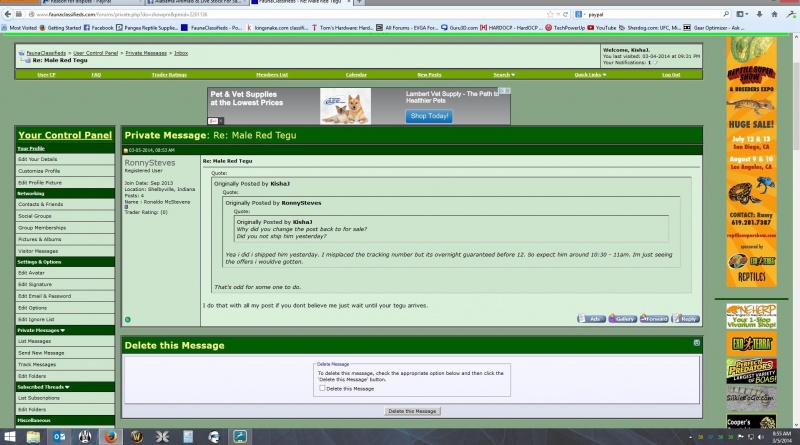Open the YouTube bookmark in bookmarks bar

pyautogui.click(x=602, y=28)
